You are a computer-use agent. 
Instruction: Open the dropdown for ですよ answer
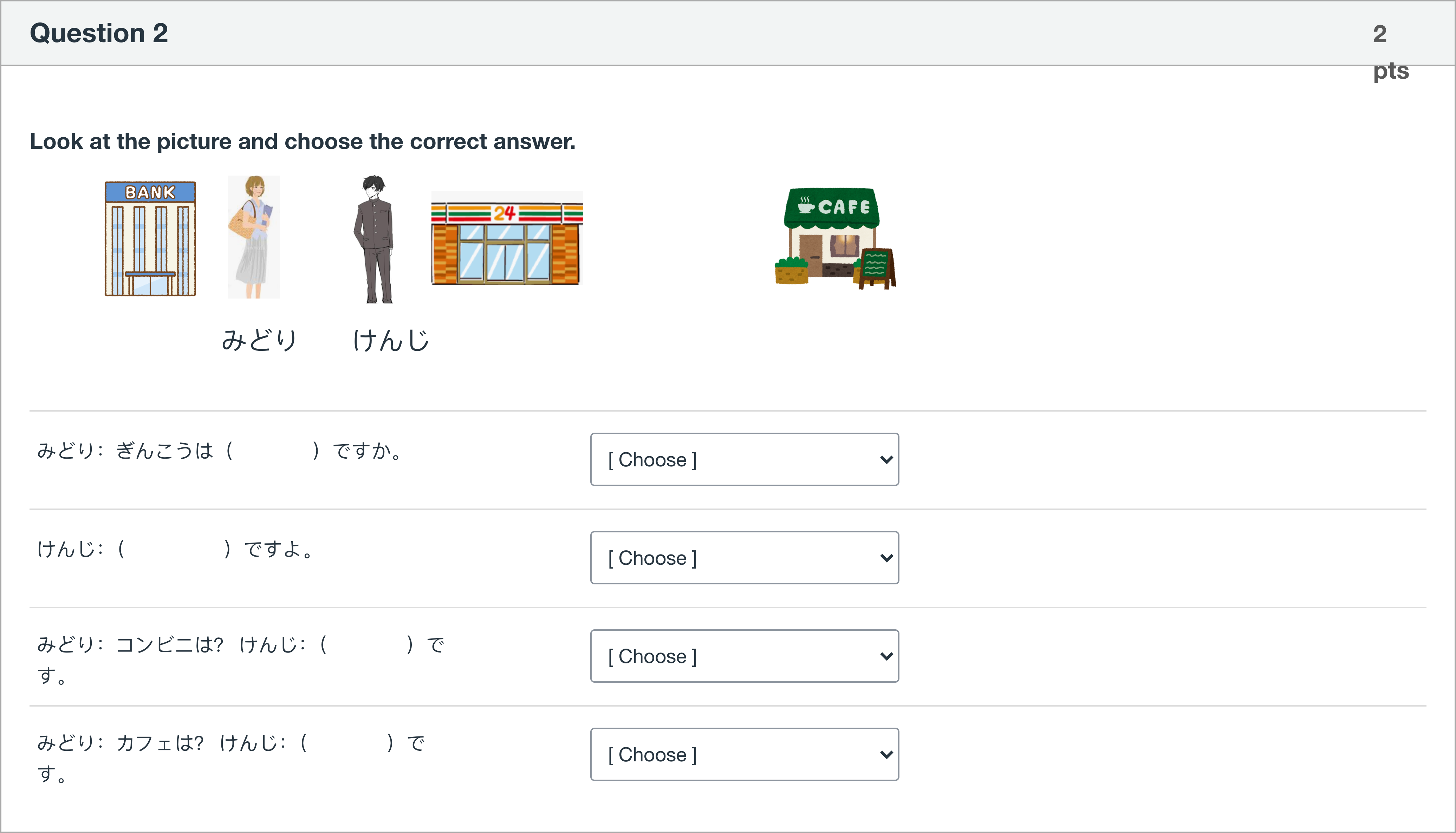click(744, 558)
